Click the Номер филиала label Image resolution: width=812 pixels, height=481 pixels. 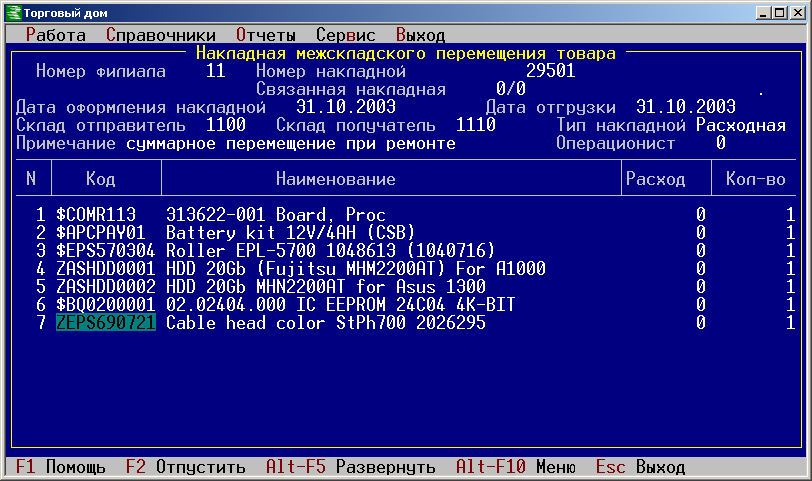click(x=101, y=70)
